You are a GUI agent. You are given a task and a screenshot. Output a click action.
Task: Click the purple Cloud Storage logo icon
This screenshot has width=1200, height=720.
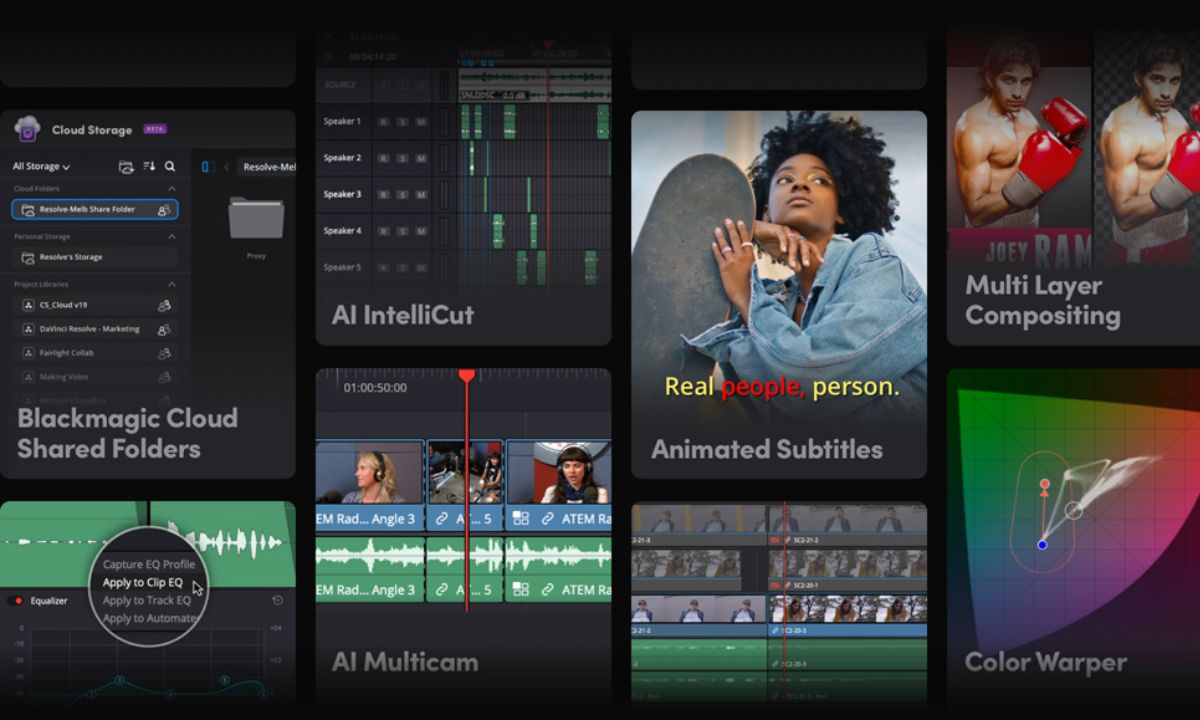click(27, 129)
